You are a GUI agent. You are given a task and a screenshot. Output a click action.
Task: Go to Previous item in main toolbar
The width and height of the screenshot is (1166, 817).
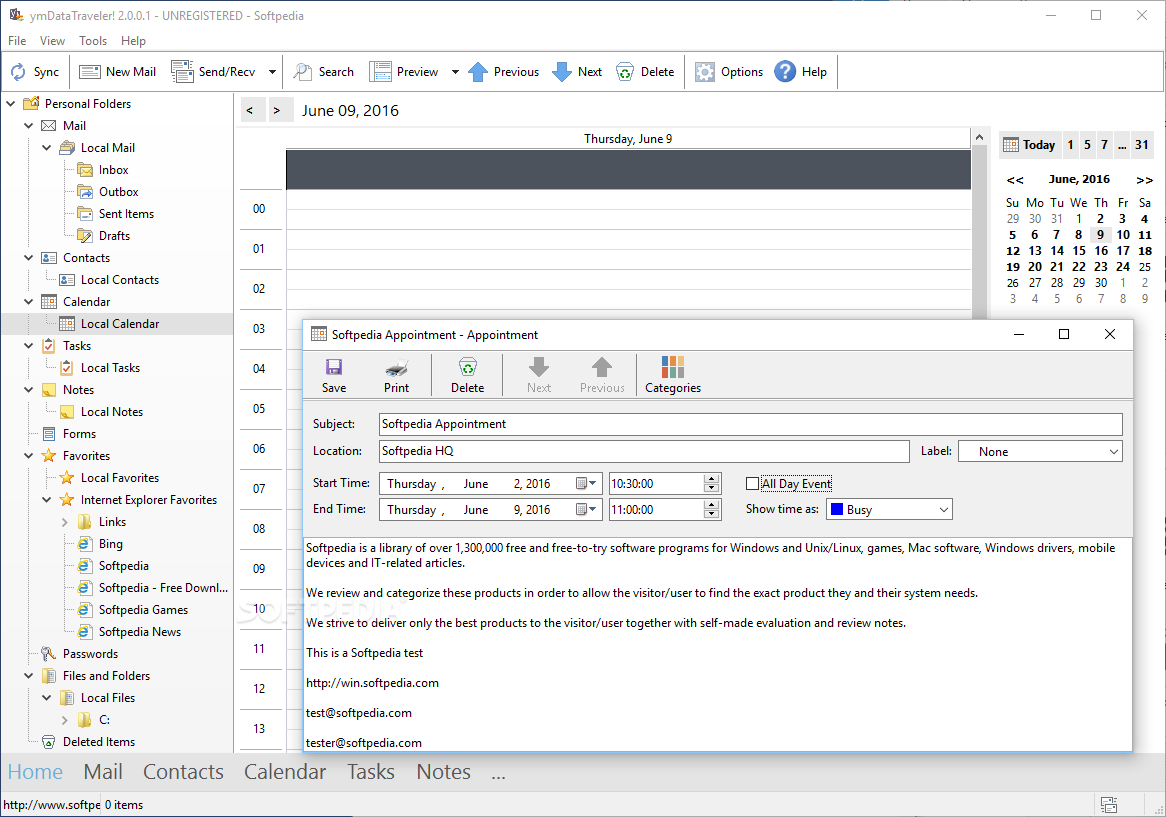tap(503, 72)
